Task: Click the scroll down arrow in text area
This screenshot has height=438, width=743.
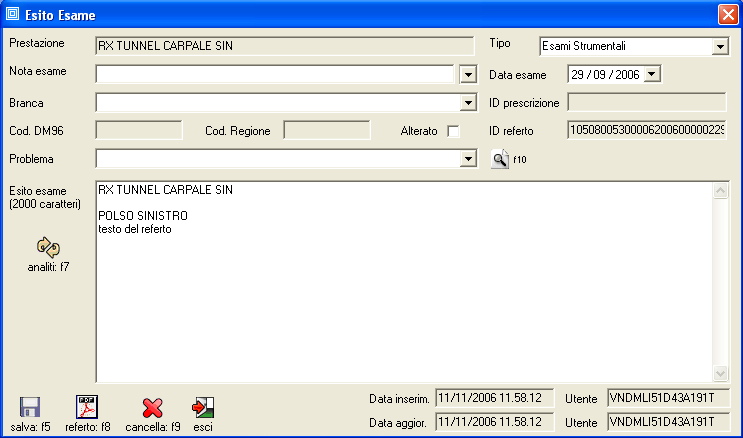Action: tap(719, 373)
